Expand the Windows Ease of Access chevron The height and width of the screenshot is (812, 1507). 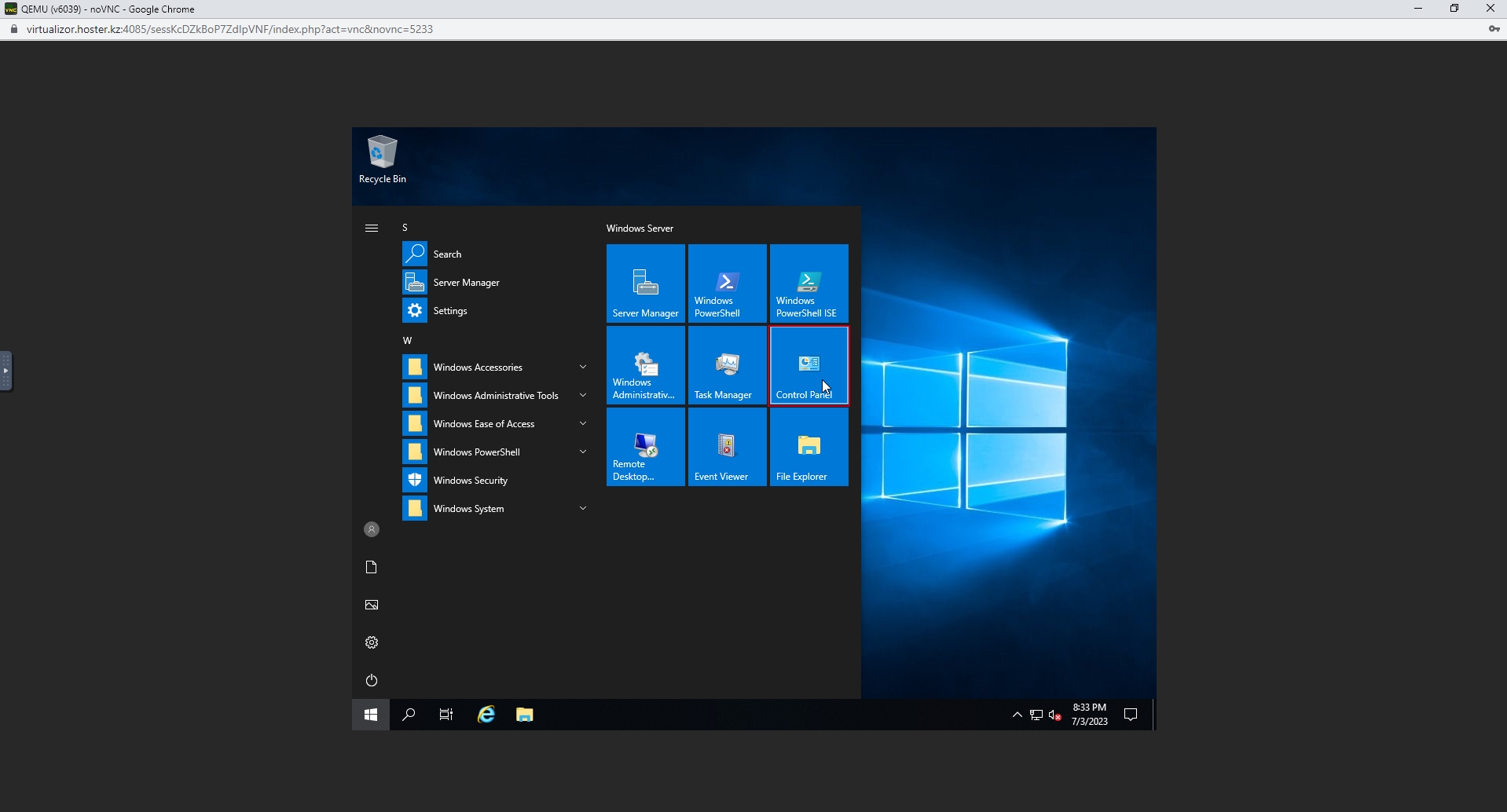pos(583,423)
